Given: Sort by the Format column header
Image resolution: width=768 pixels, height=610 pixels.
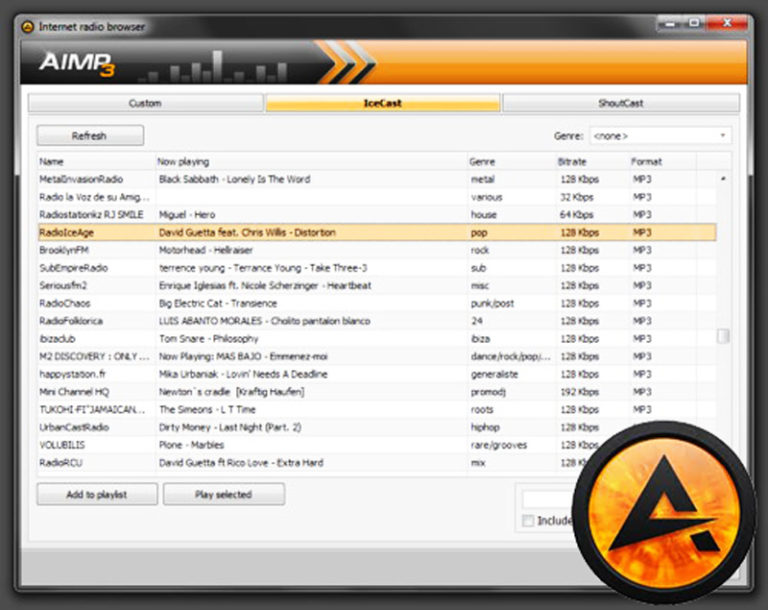Looking at the screenshot, I should 663,162.
